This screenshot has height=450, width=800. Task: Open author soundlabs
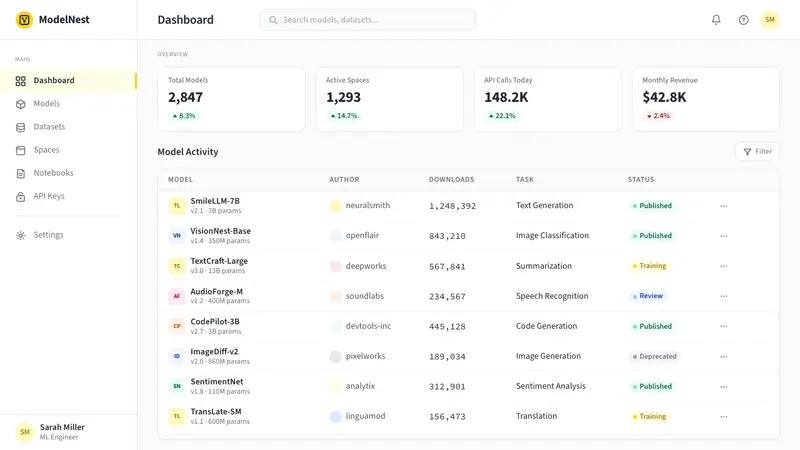[365, 296]
